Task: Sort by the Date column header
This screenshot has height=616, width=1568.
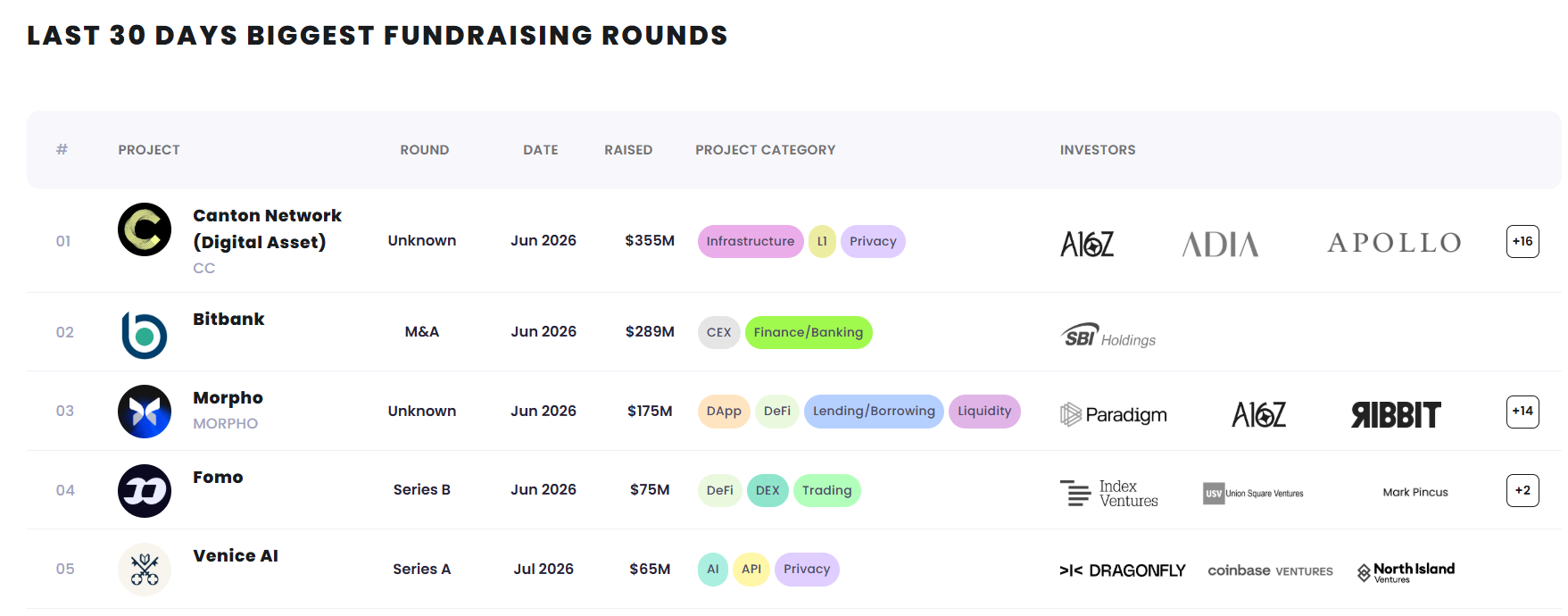Action: tap(541, 150)
